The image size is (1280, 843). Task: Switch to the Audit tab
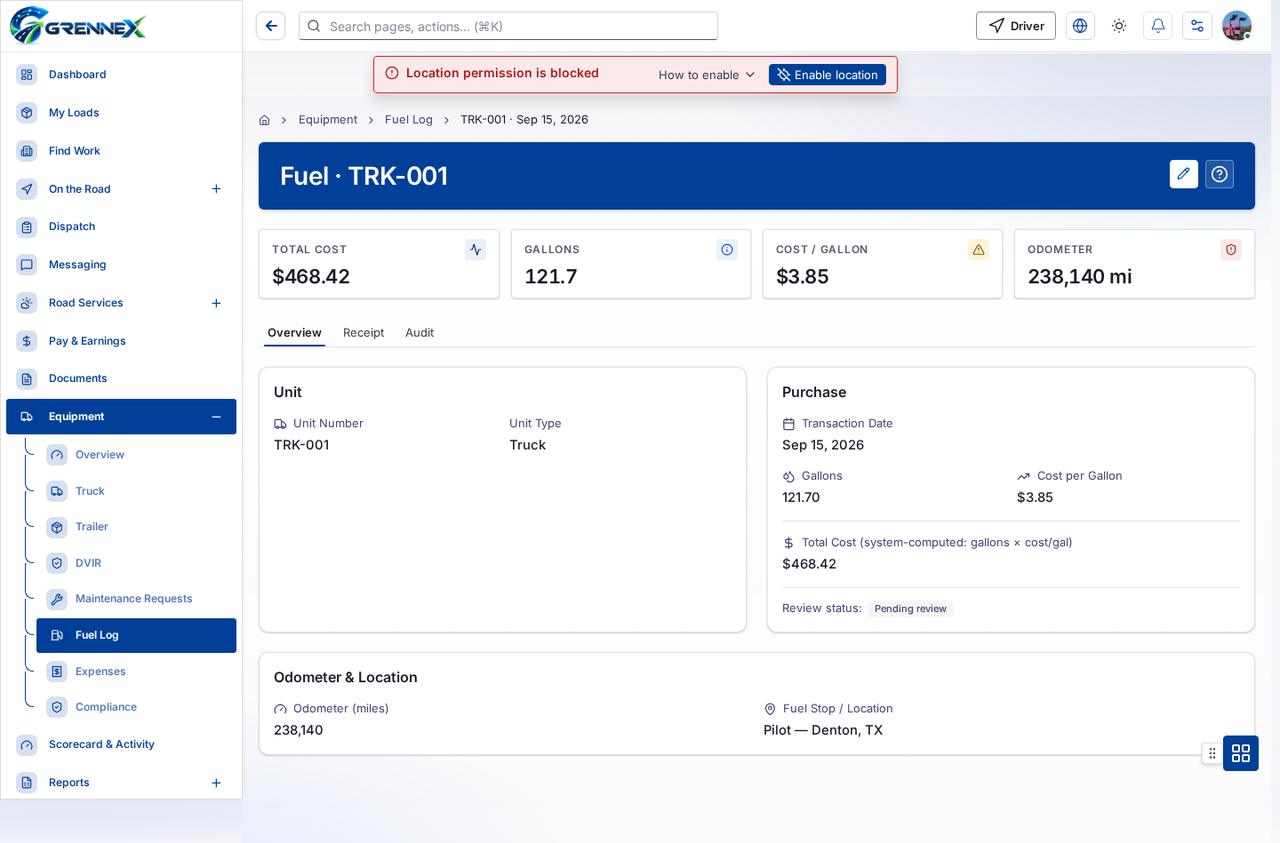coord(419,333)
